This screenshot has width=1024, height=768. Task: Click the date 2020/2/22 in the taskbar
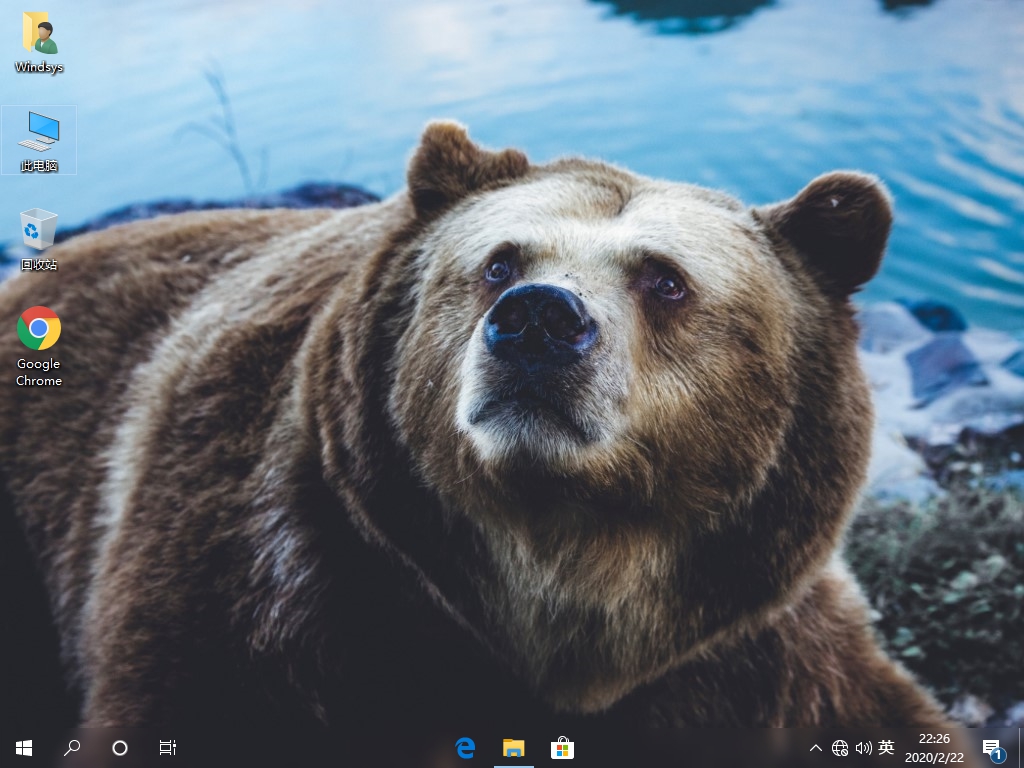point(934,757)
